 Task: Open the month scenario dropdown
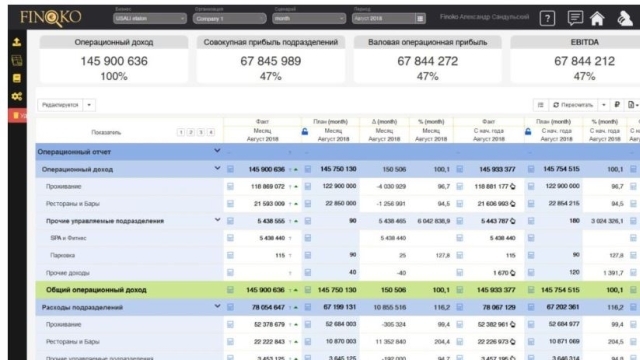309,18
